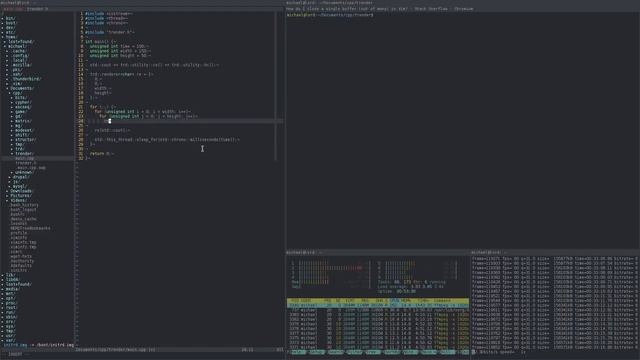Image resolution: width=640 pixels, height=360 pixels.
Task: Select the Videos/ folder
Action: coord(19,200)
